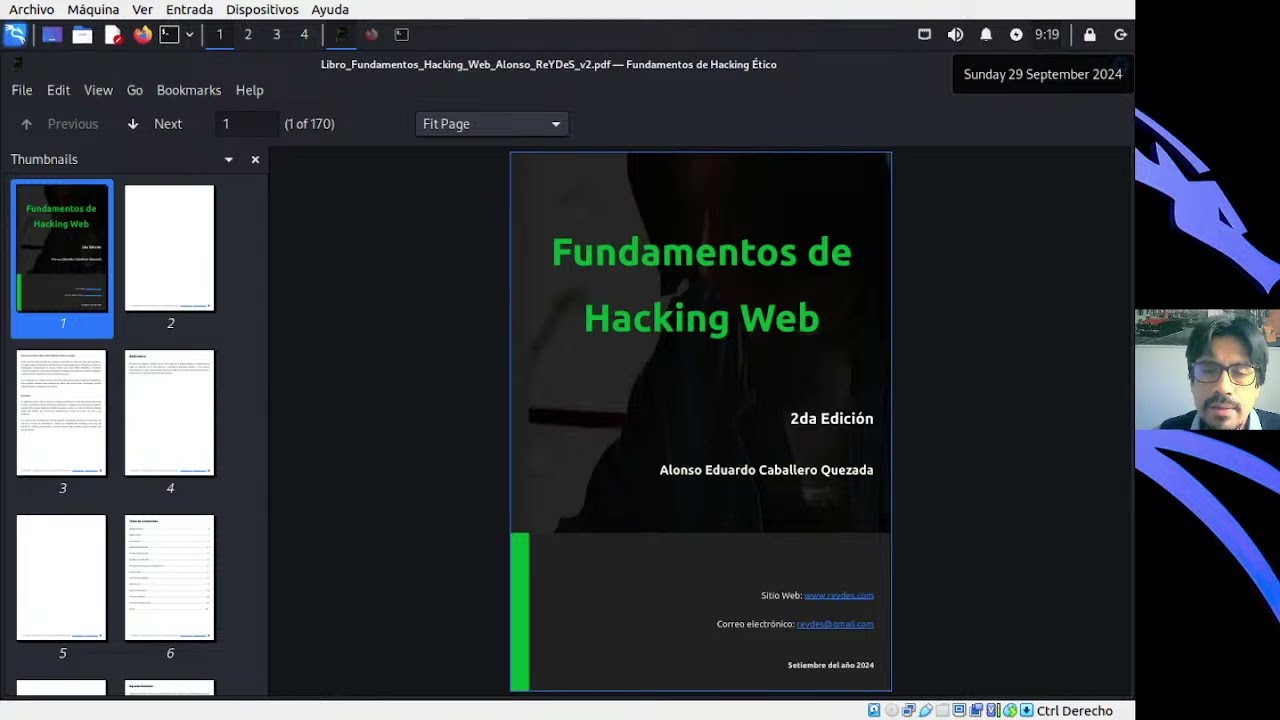Open the notifications bell icon
This screenshot has width=1280, height=720.
tap(986, 34)
